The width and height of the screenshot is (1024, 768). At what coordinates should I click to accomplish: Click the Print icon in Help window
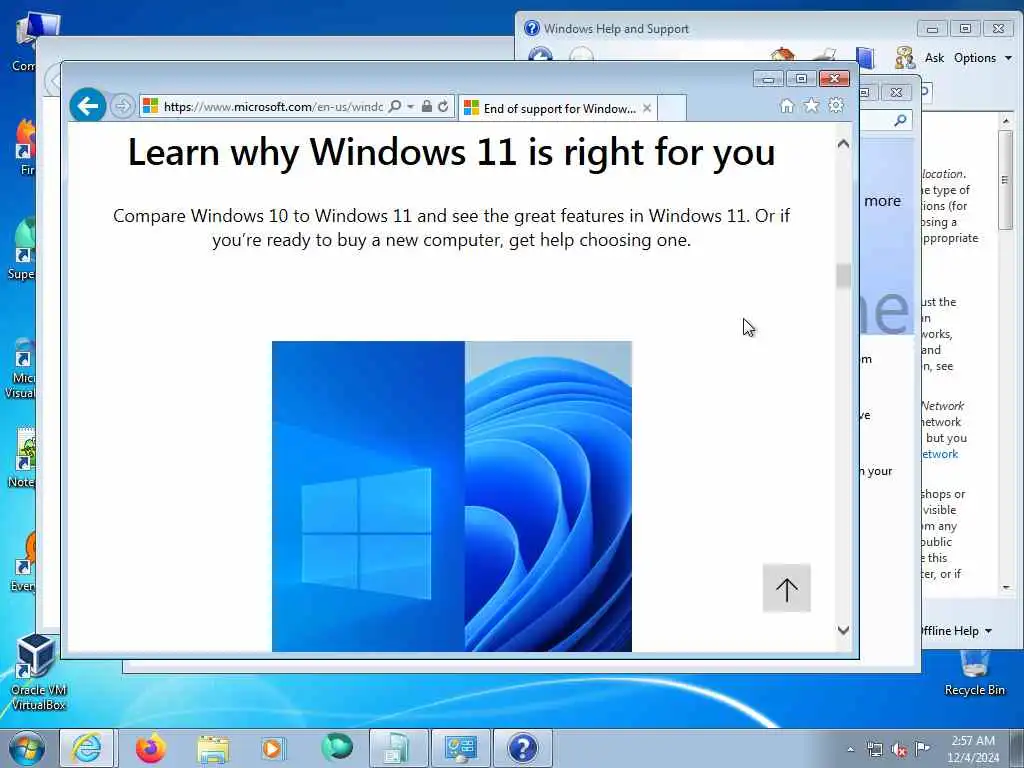tap(825, 55)
